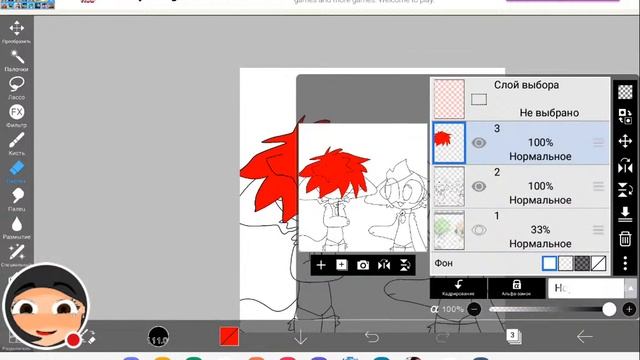640x360 pixels.
Task: Open the FX Filter tool
Action: coord(17,116)
